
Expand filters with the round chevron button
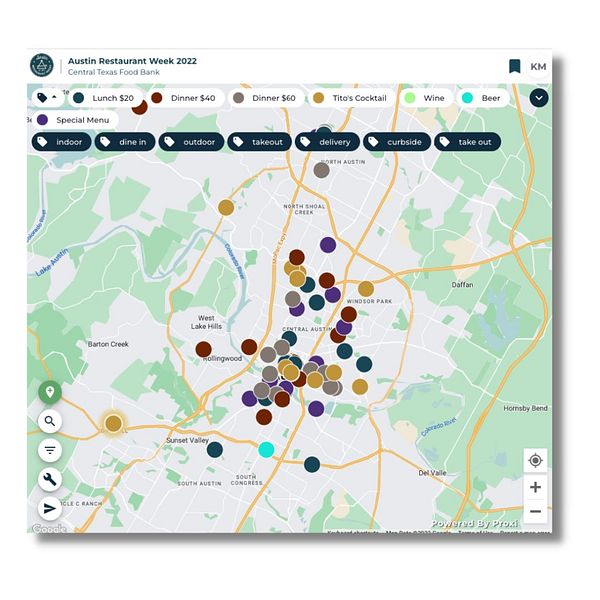[x=539, y=98]
